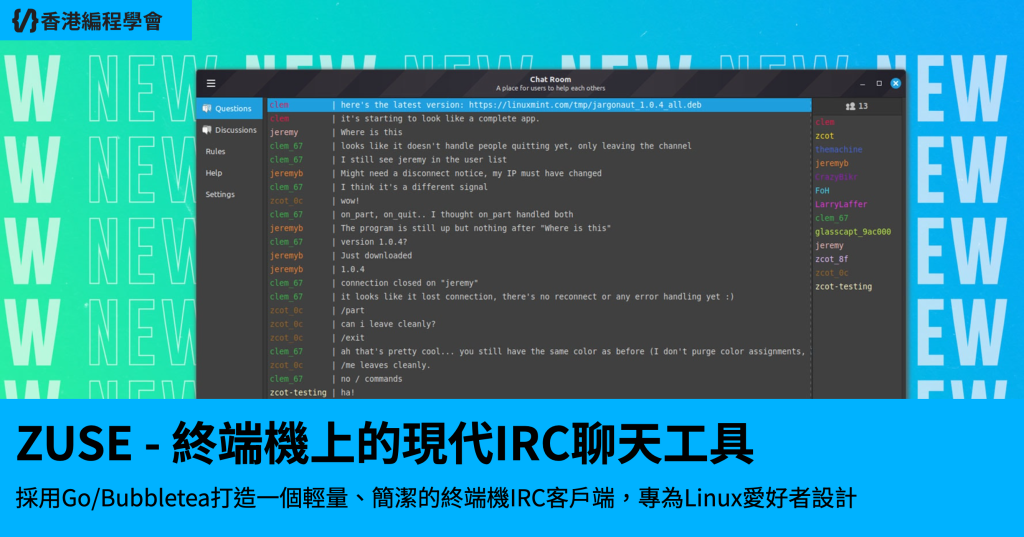Click message "it looks like it lost connection"
This screenshot has width=1024, height=537.
(x=537, y=297)
